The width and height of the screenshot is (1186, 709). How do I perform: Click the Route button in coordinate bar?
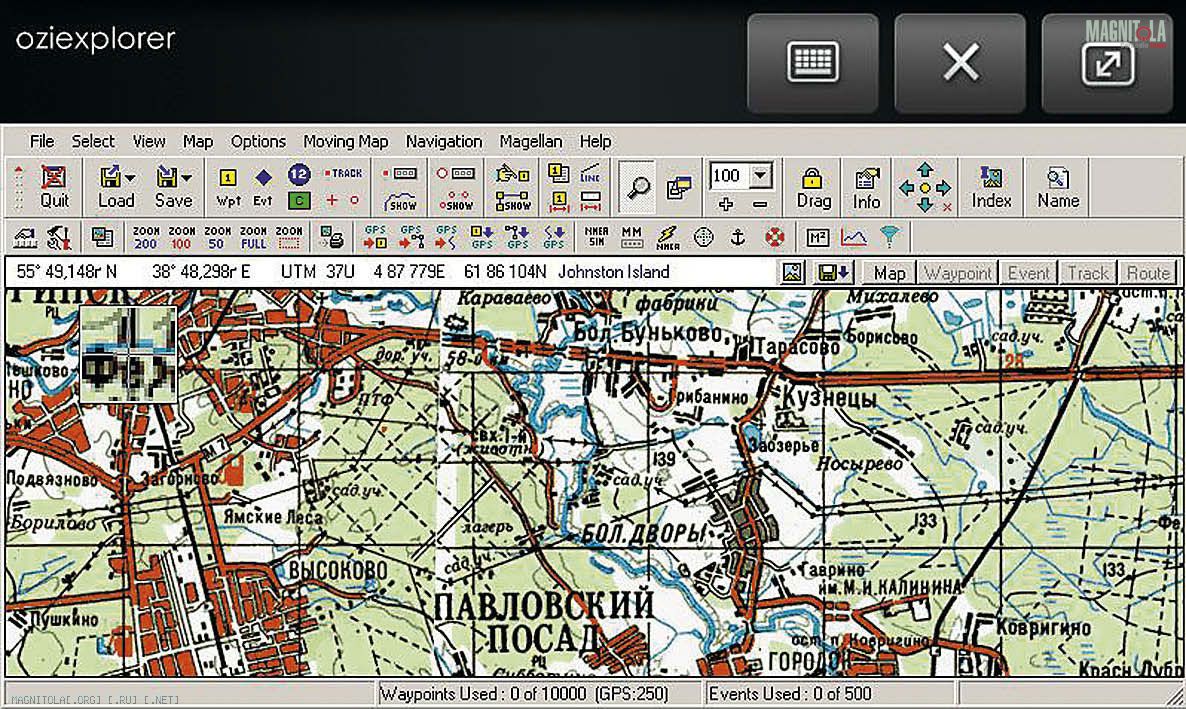click(1148, 273)
